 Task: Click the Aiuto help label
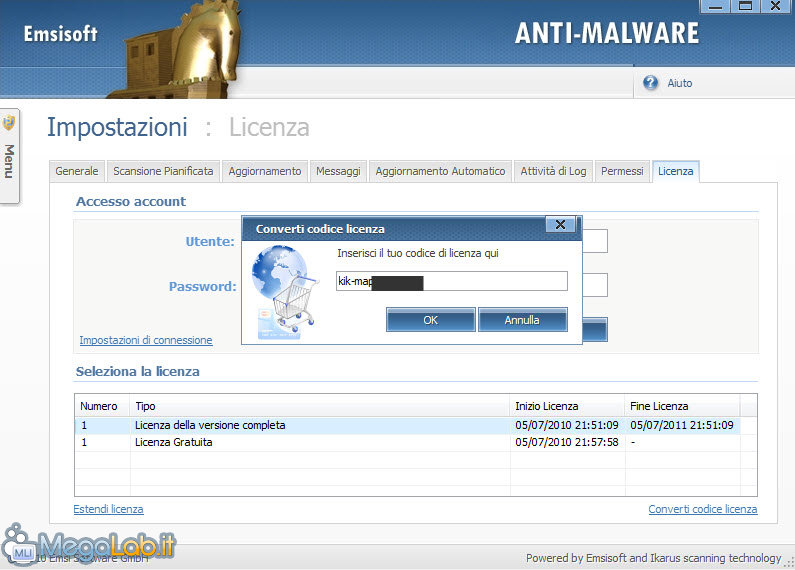[x=679, y=83]
